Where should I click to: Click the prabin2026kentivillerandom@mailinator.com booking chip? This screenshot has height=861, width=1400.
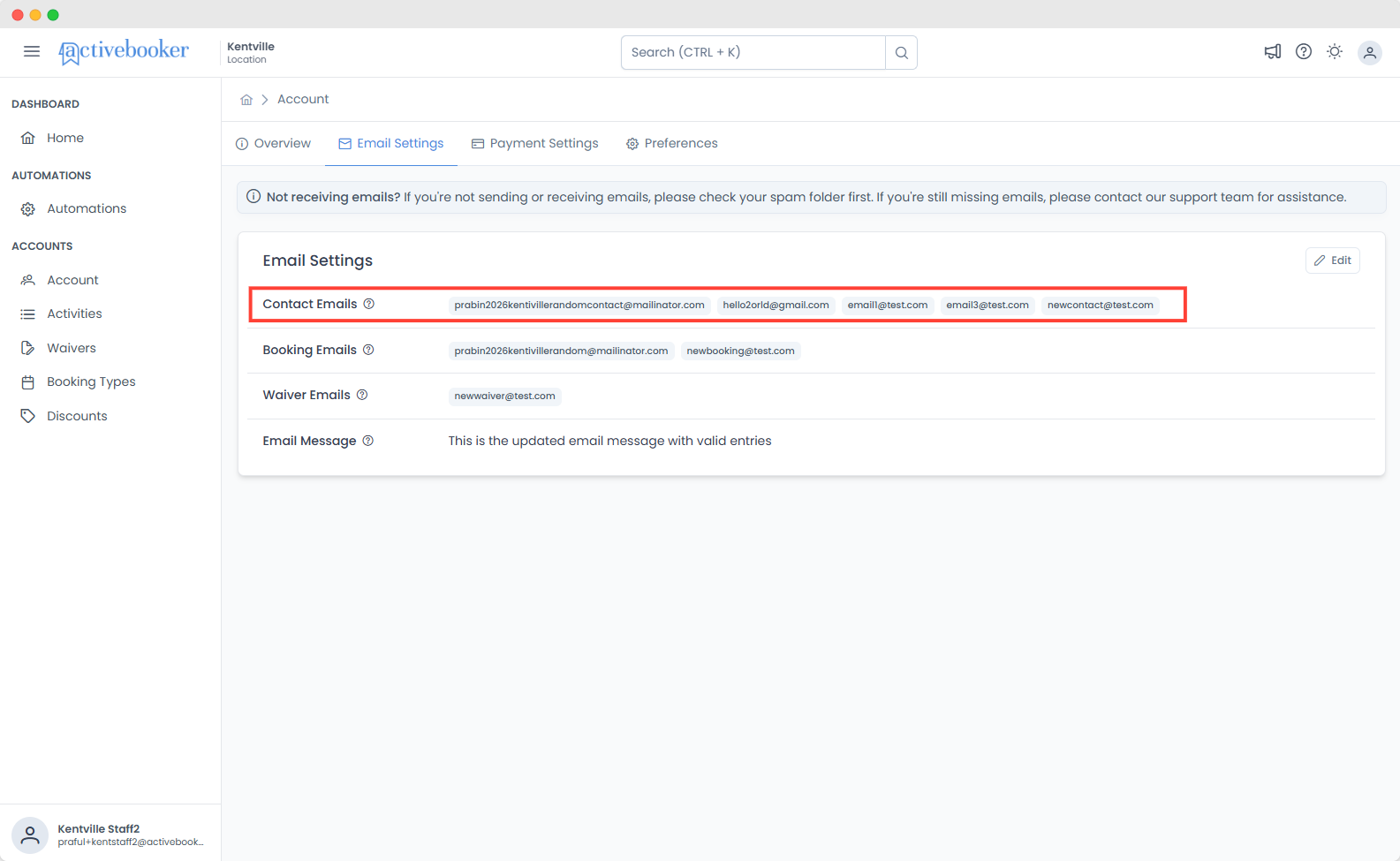tap(561, 351)
